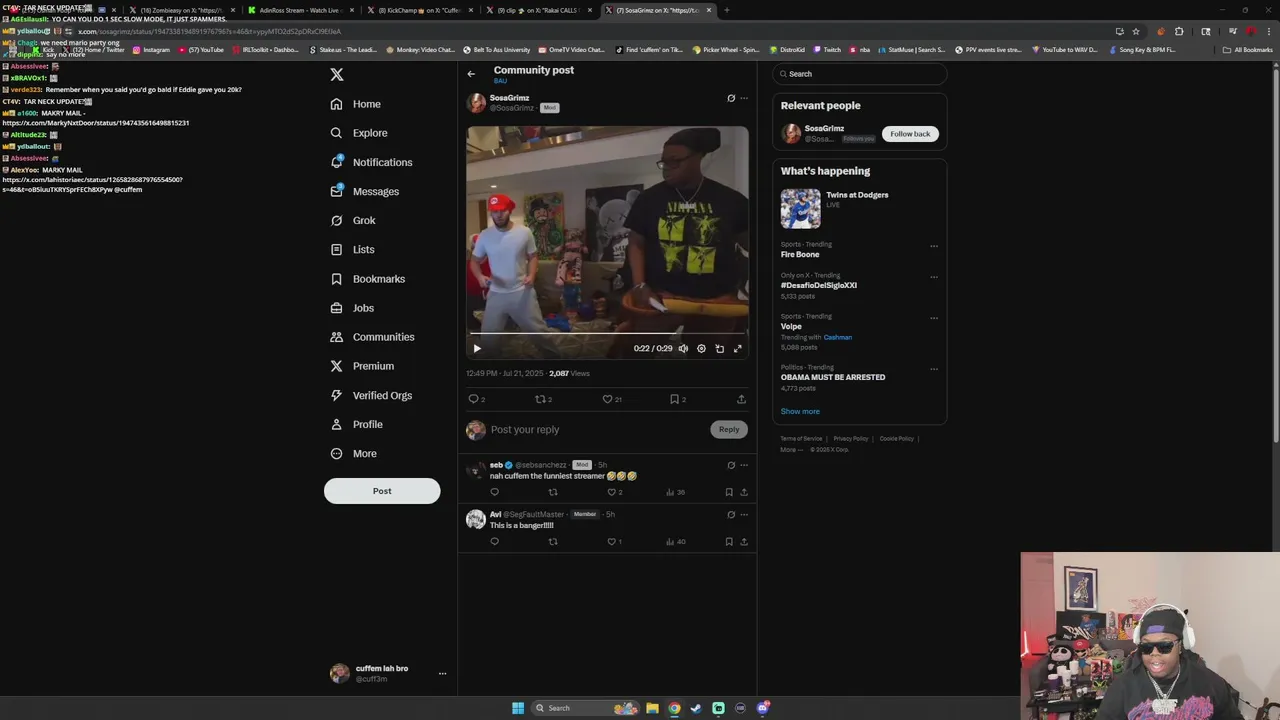Open more options on SosaGrimz's post
Image resolution: width=1280 pixels, height=720 pixels.
coord(744,98)
